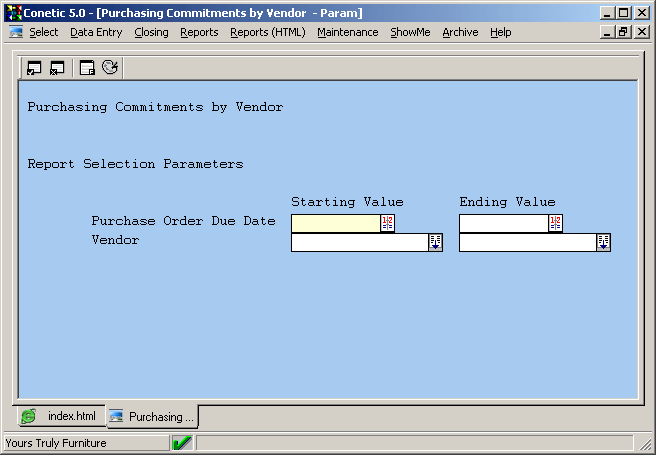The image size is (656, 455).
Task: Click the cancel form toolbar icon with X
Action: (x=57, y=68)
